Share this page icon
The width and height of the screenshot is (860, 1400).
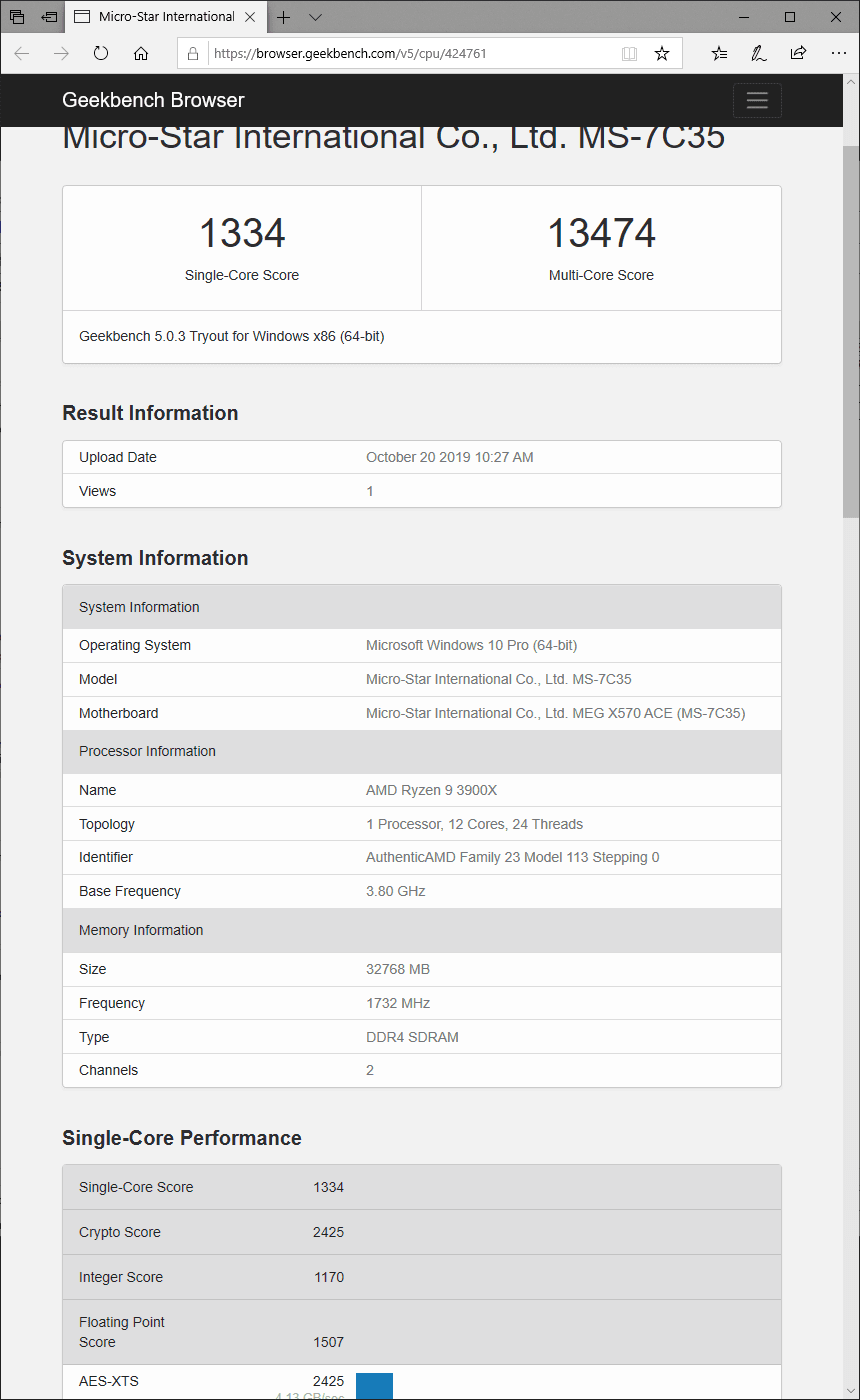(798, 53)
